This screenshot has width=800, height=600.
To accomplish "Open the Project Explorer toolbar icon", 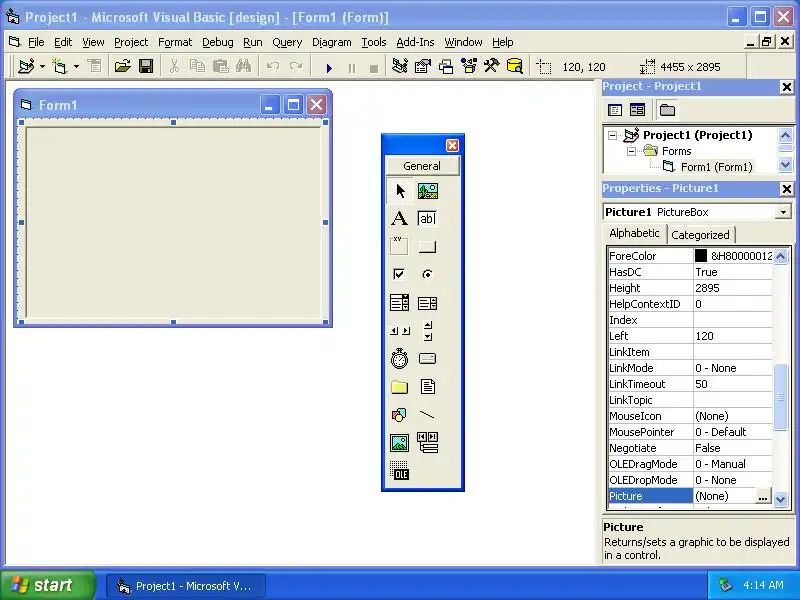I will tap(399, 66).
